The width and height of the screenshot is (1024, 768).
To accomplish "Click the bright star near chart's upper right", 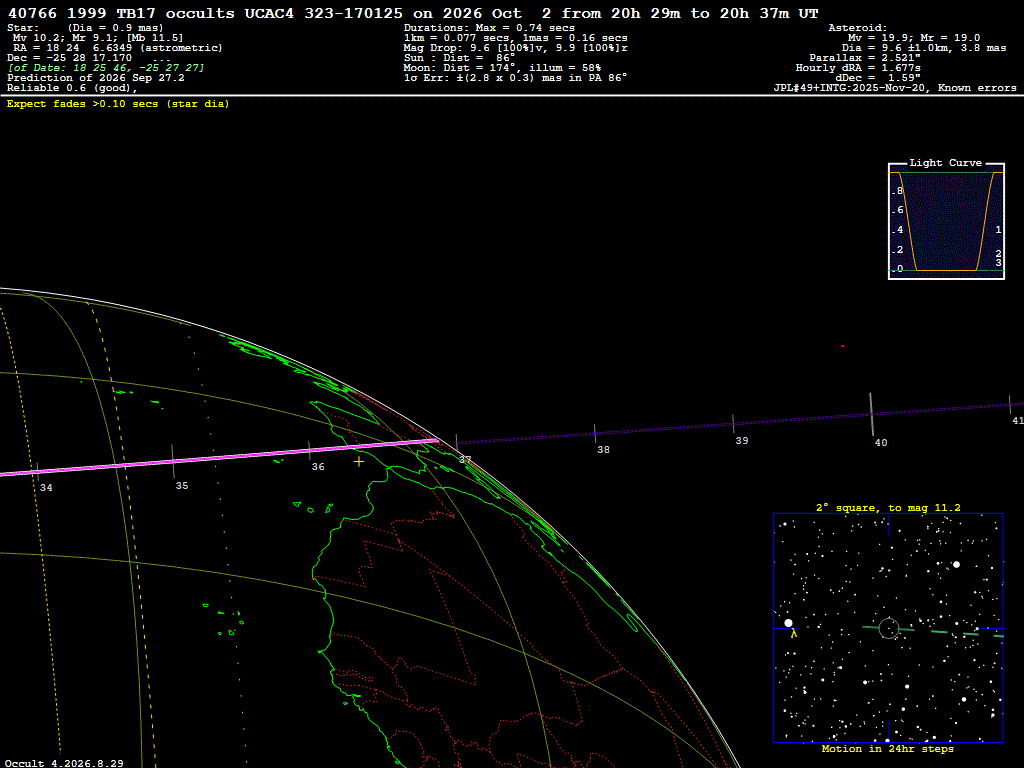I will (x=957, y=564).
